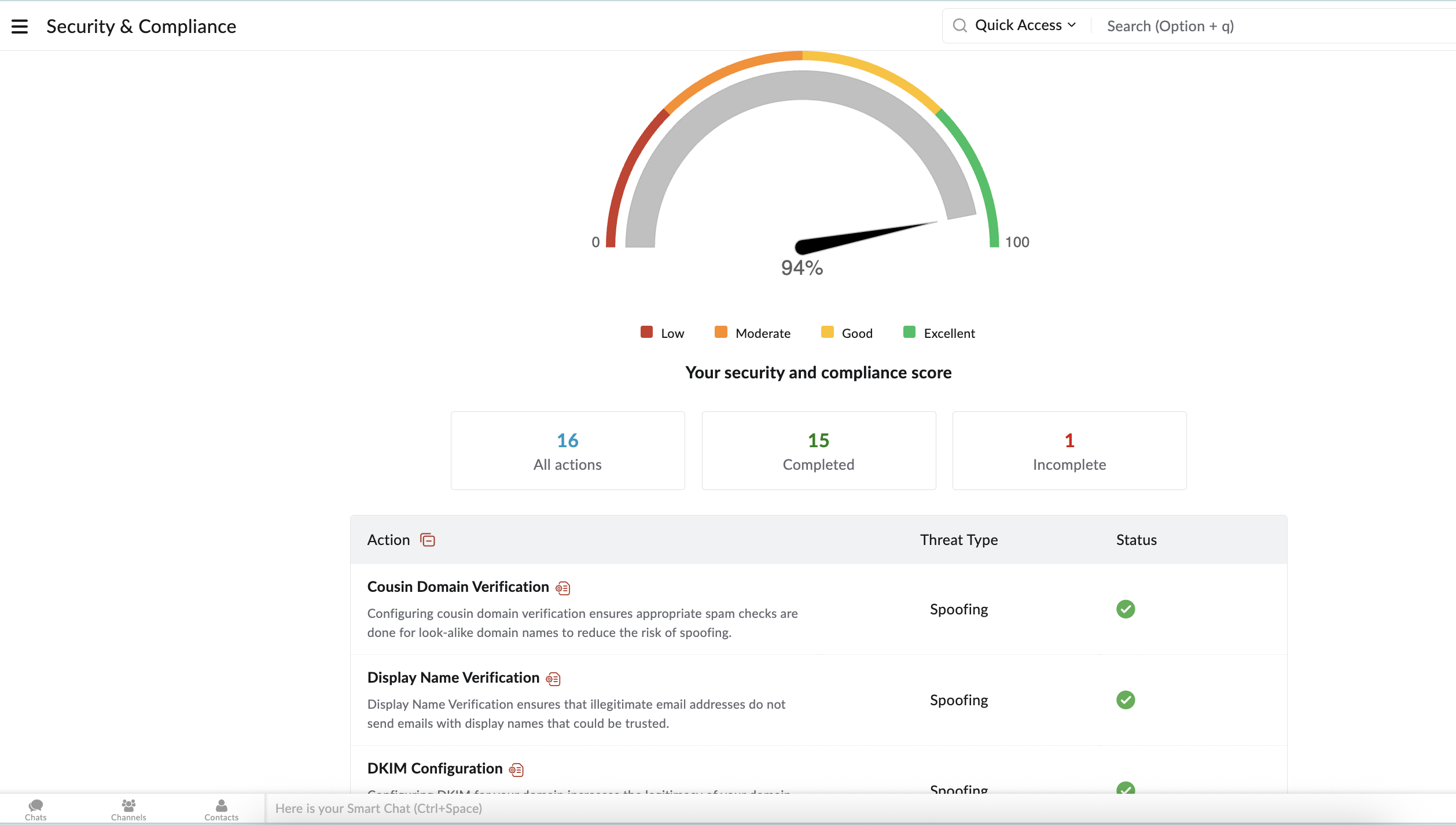
Task: Open the Contacts panel
Action: coord(221,809)
